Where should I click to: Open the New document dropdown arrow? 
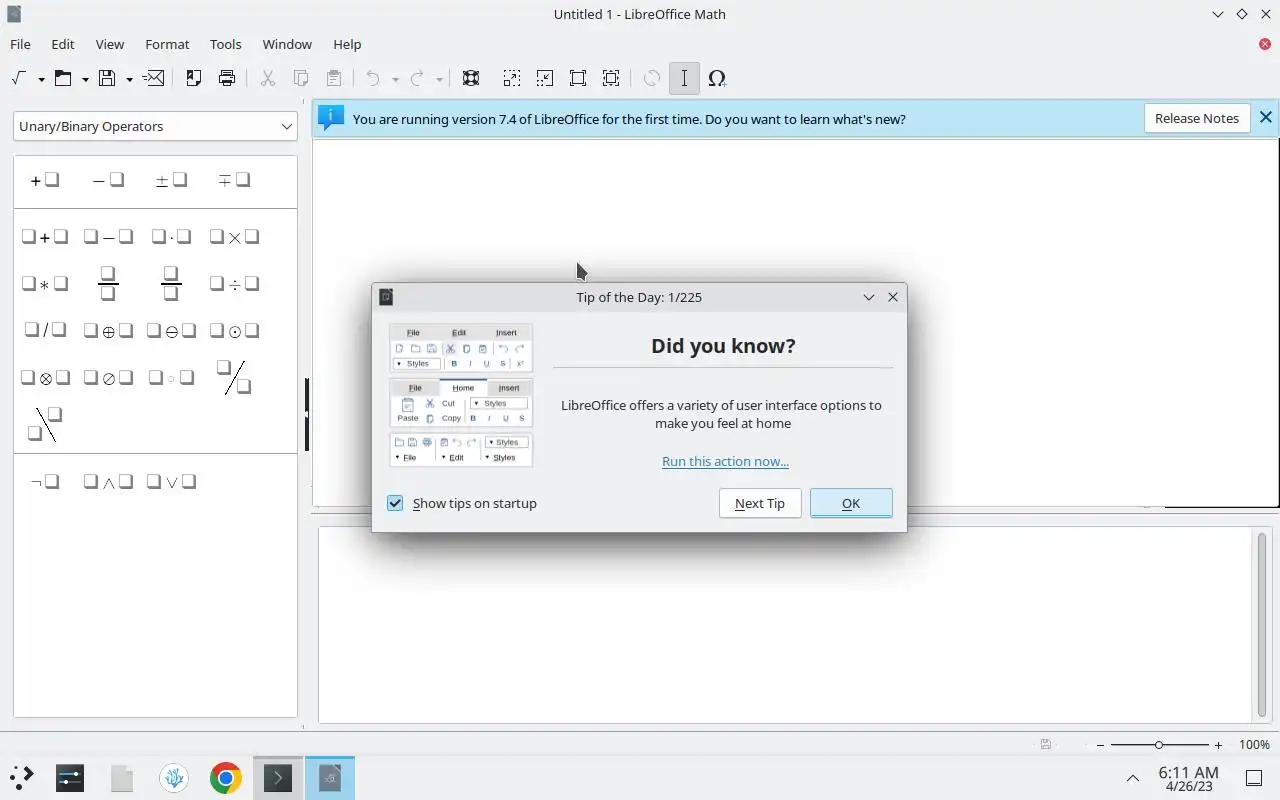(x=41, y=79)
